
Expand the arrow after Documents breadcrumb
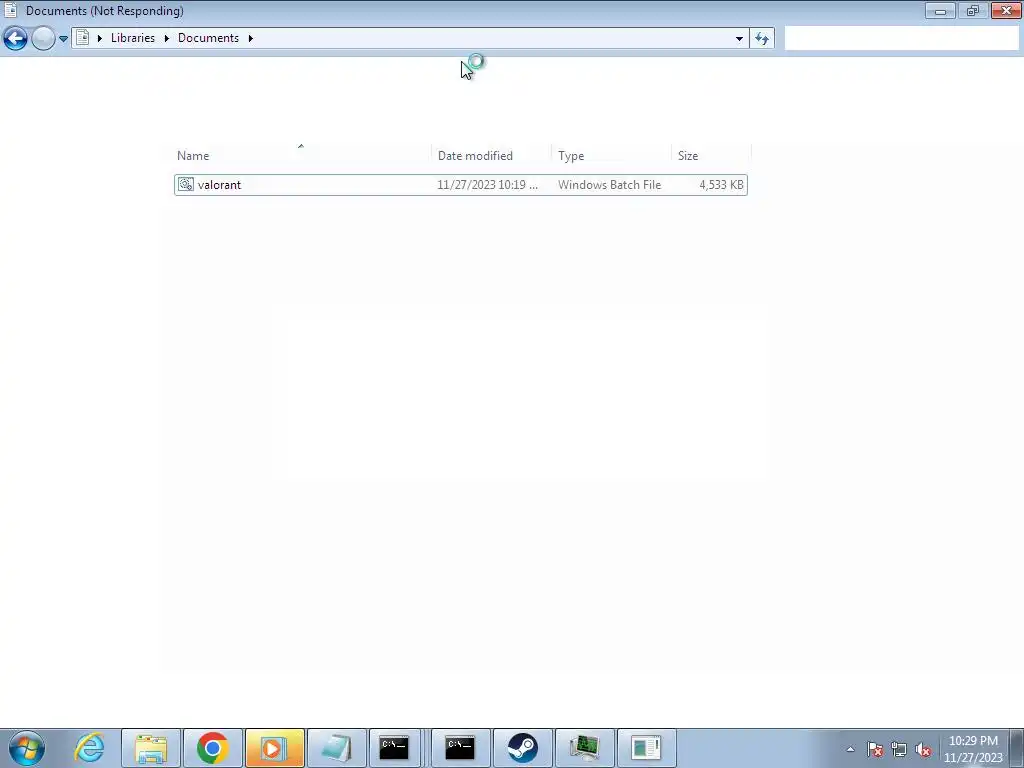point(250,38)
